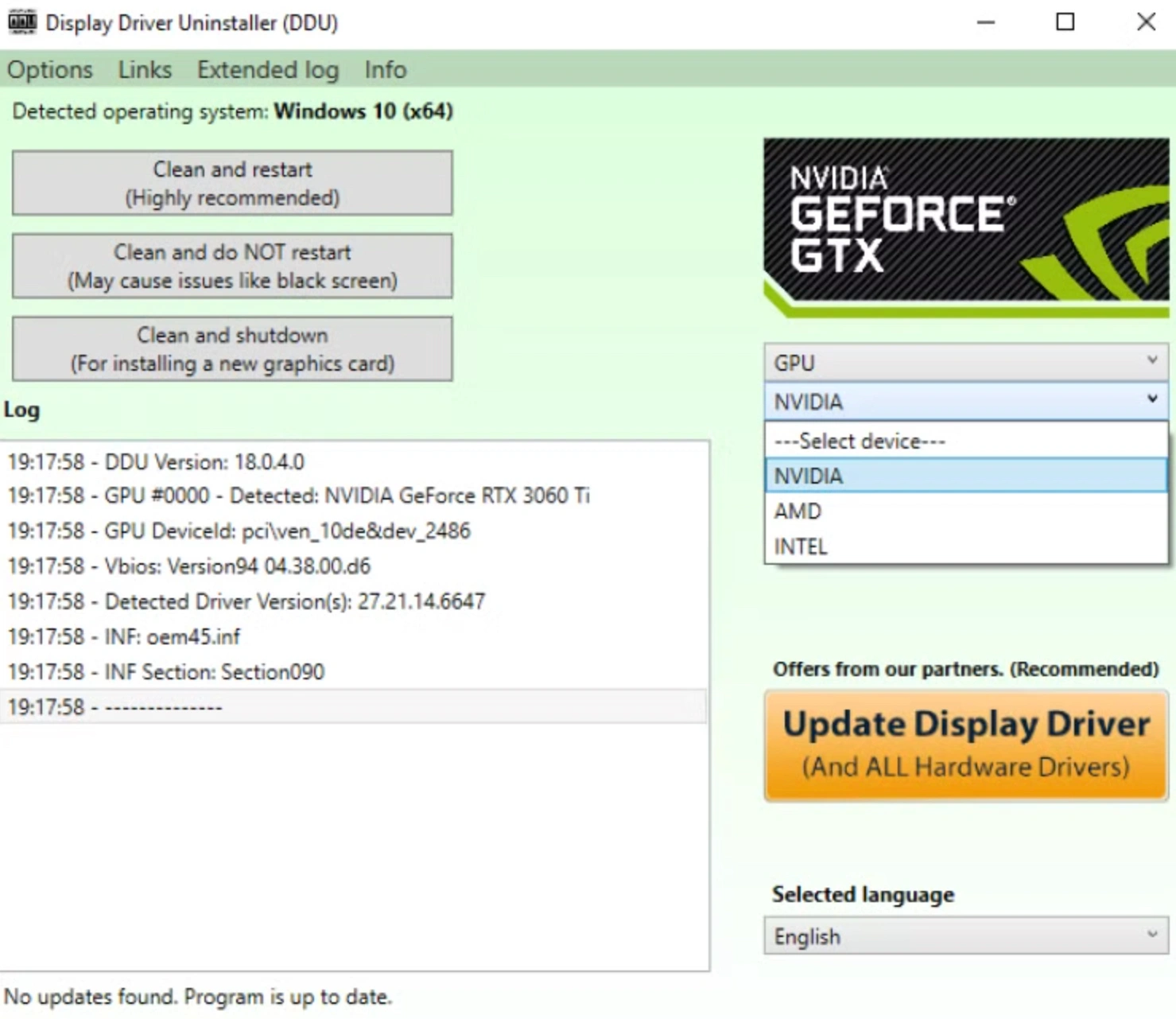The image size is (1176, 1019).
Task: Maximize the DDU window
Action: pyautogui.click(x=1065, y=22)
